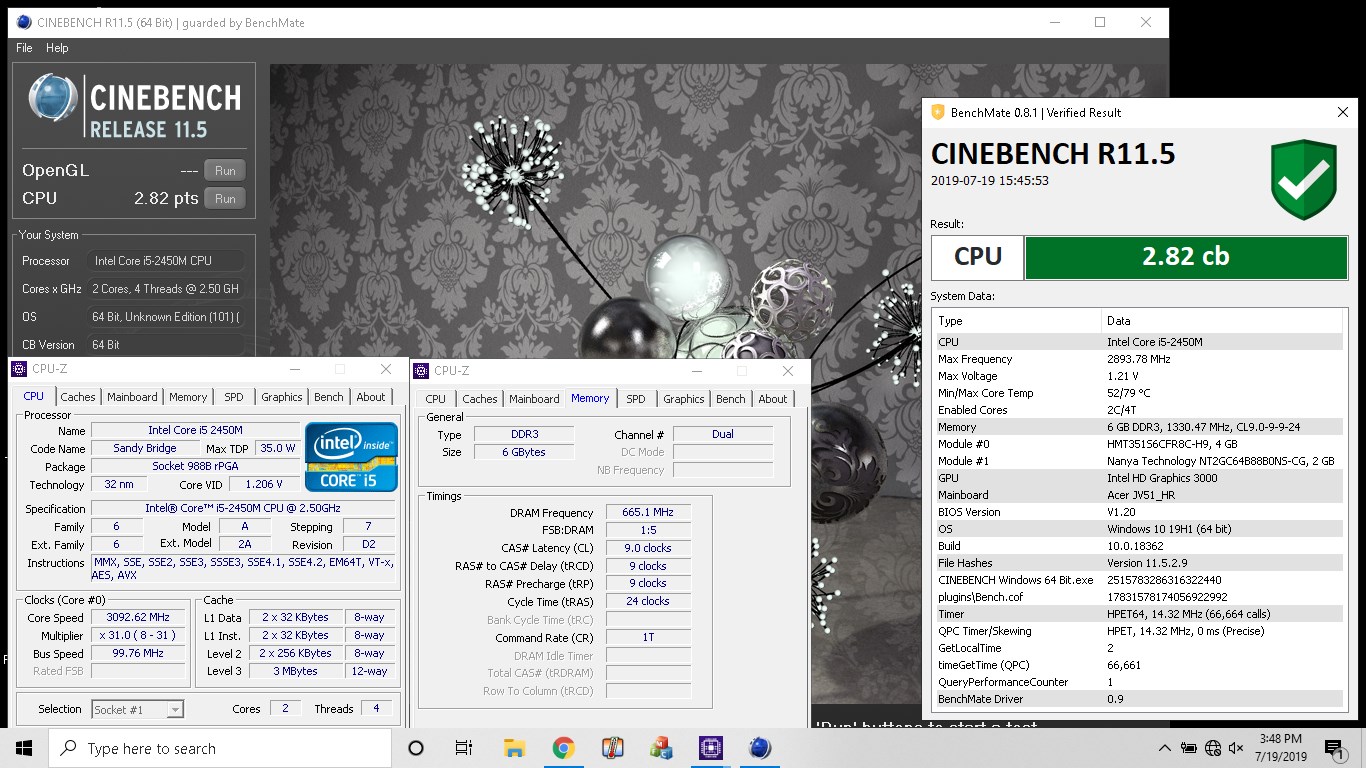1366x768 pixels.
Task: Run the CPU benchmark test
Action: point(225,198)
